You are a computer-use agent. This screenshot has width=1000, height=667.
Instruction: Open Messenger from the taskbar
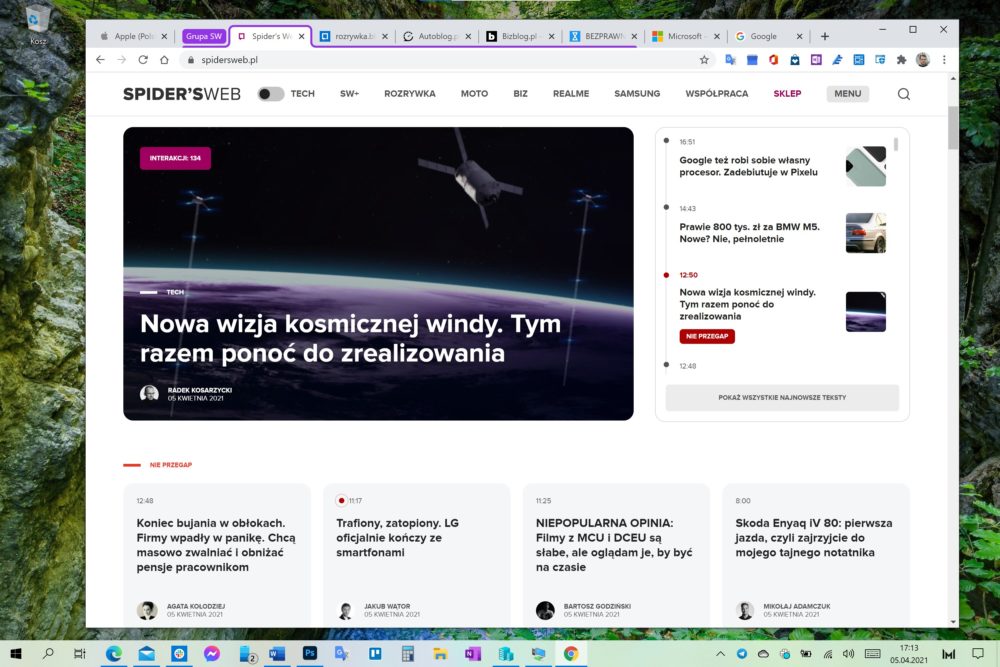pos(212,654)
